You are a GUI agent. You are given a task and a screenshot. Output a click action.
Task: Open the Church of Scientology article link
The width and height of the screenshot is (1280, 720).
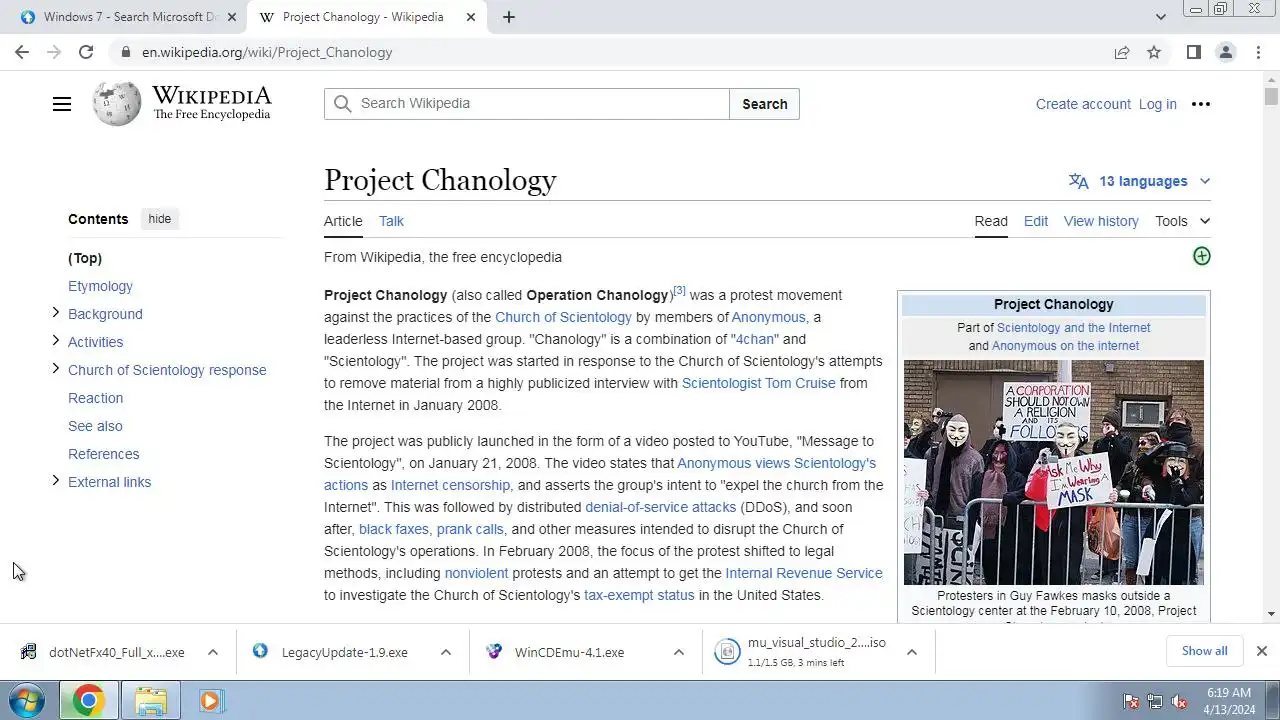pos(563,317)
